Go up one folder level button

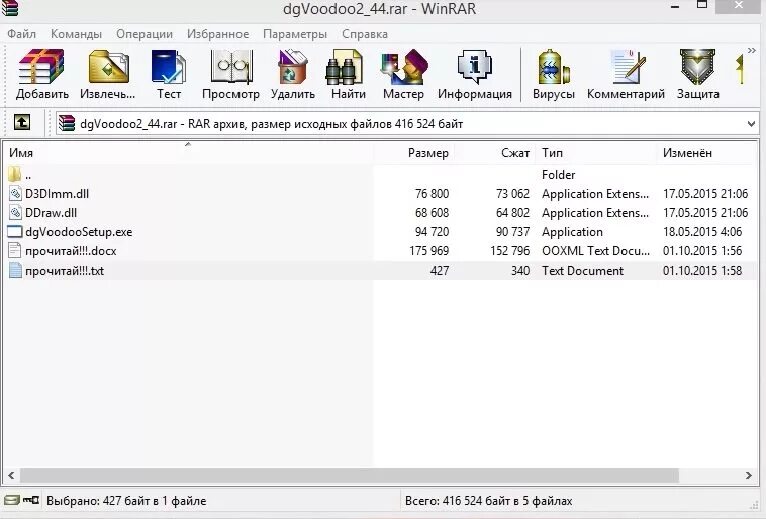click(22, 122)
